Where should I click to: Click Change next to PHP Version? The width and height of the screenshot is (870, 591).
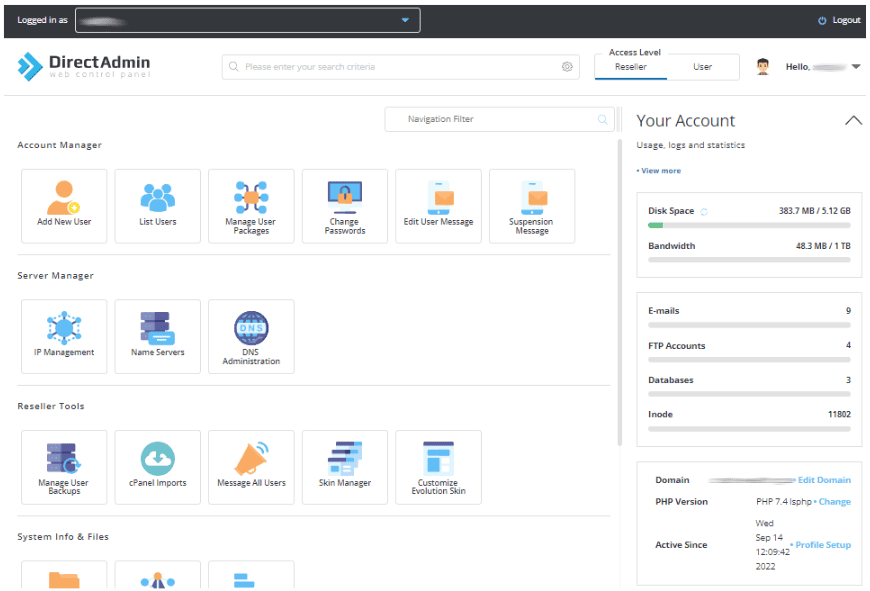tap(834, 502)
